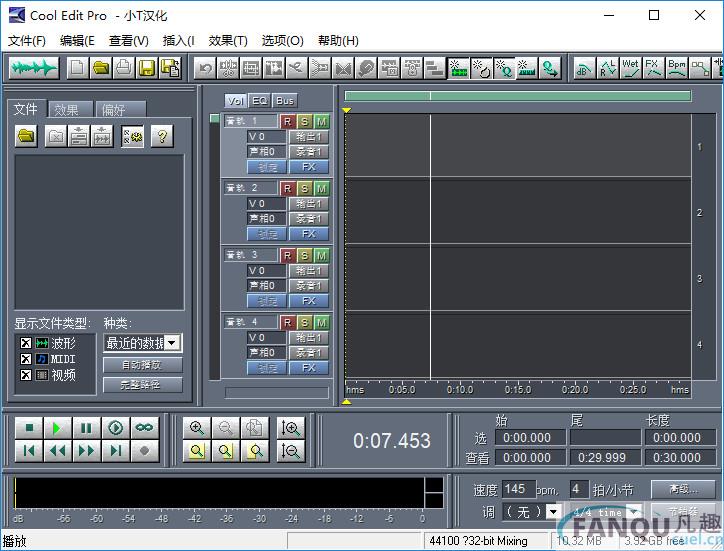Viewport: 724px width, 551px height.
Task: Uncheck the MIDI file type checkbox
Action: point(26,359)
